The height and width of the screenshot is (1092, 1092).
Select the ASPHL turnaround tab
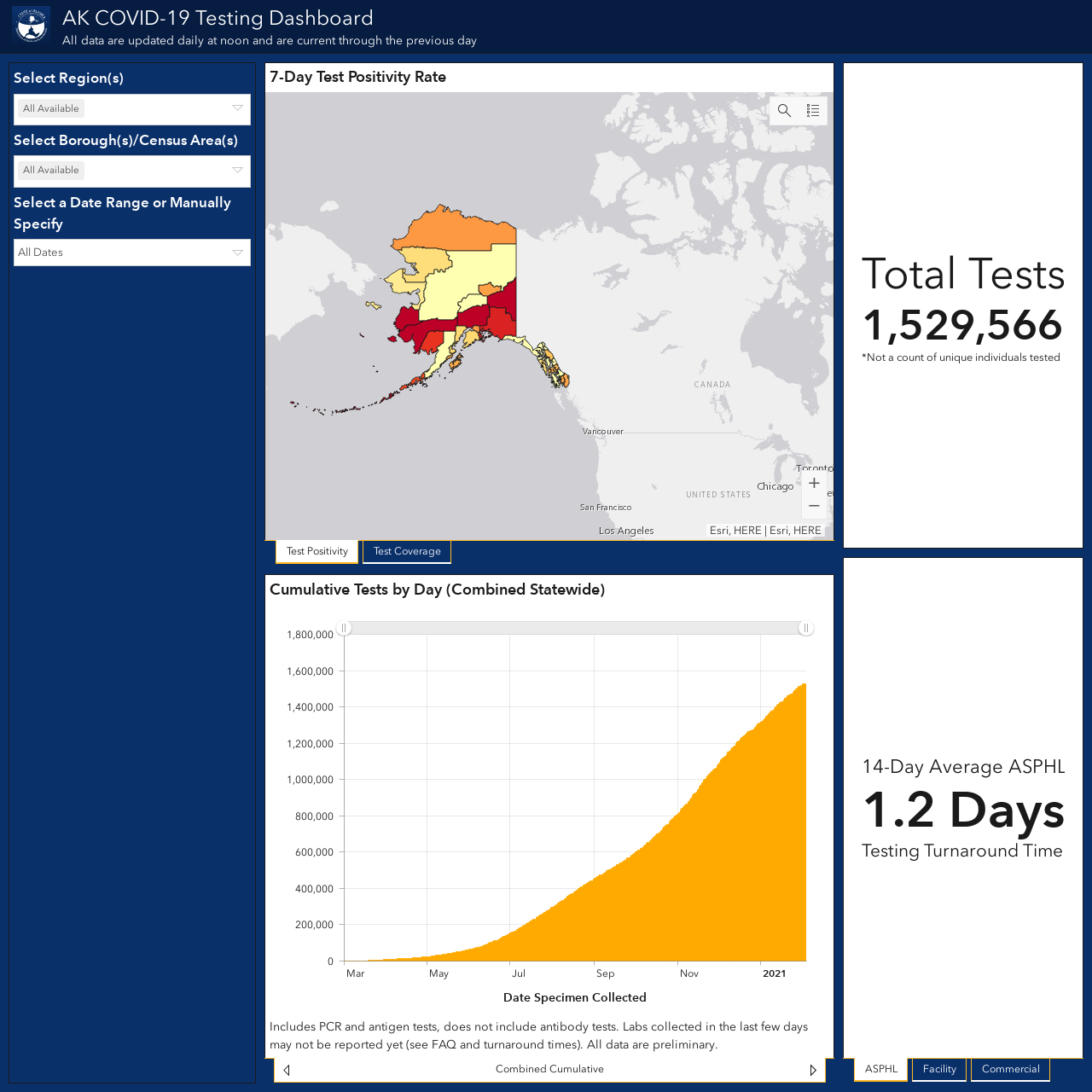(881, 1069)
